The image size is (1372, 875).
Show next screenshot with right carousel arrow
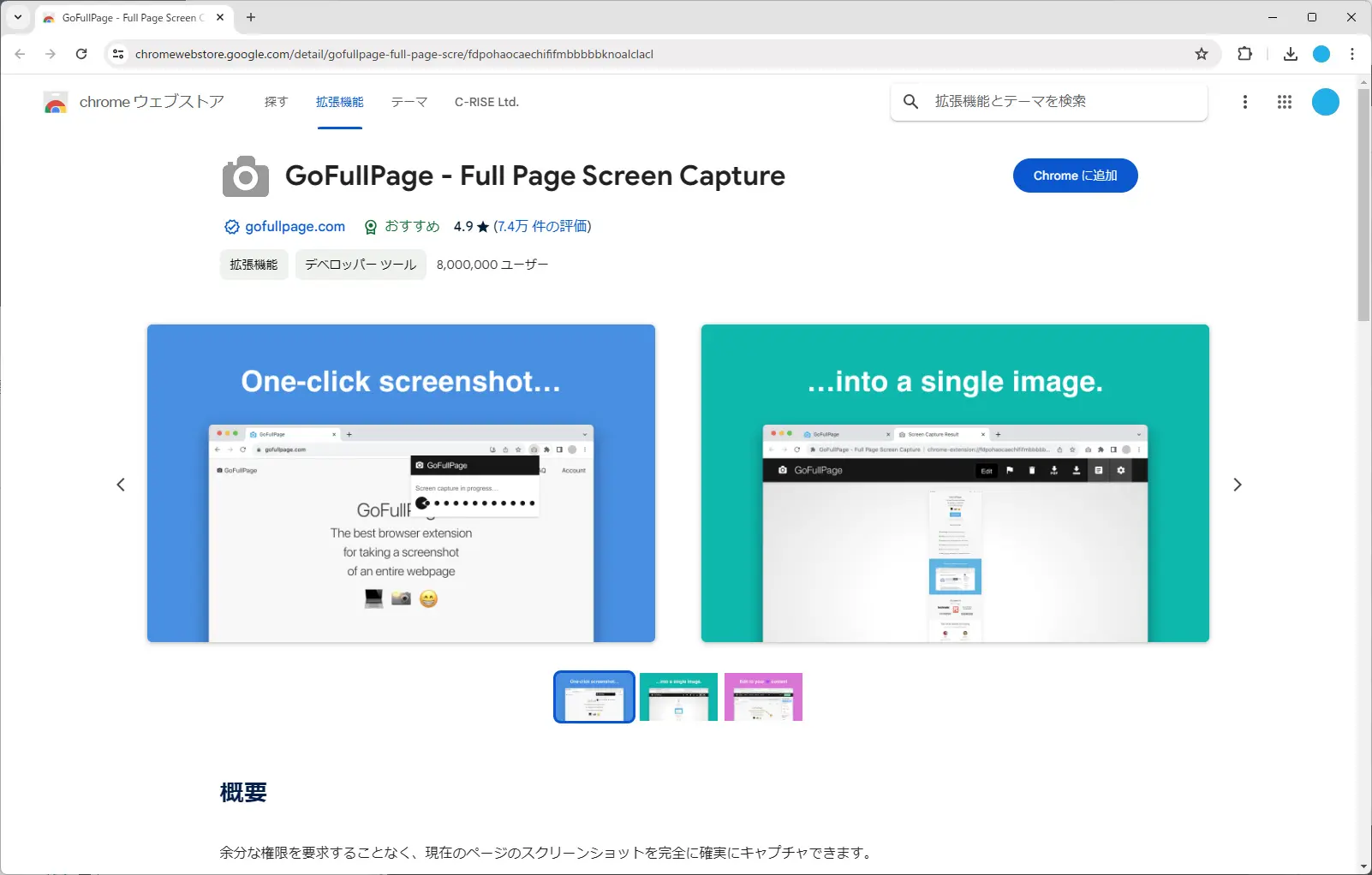tap(1238, 484)
